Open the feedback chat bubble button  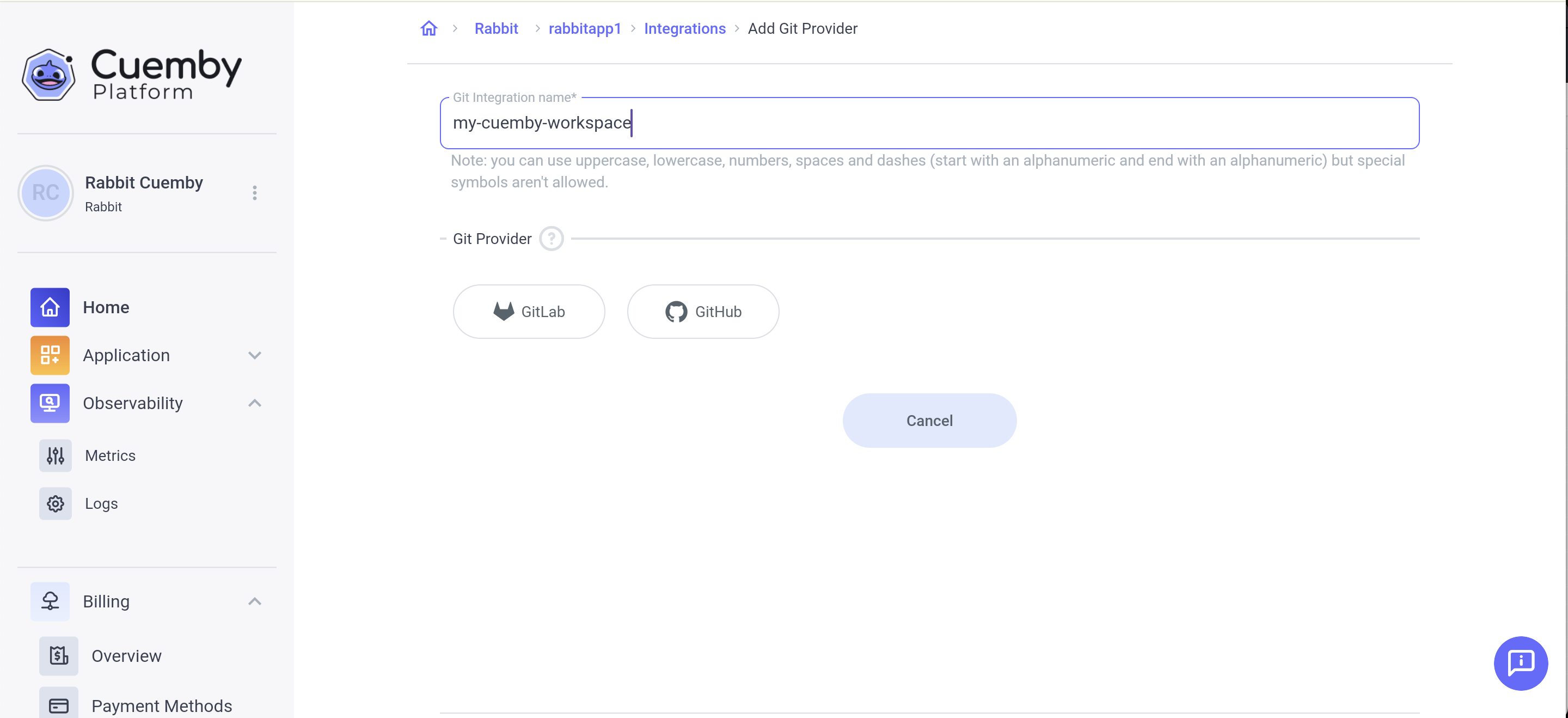1520,662
